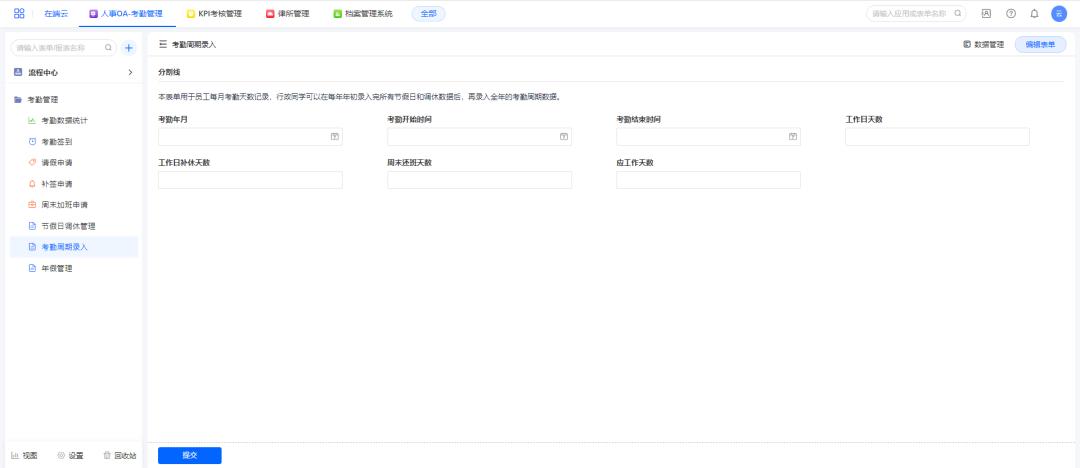
Task: Switch to KPI考核管理 tab
Action: tap(214, 13)
